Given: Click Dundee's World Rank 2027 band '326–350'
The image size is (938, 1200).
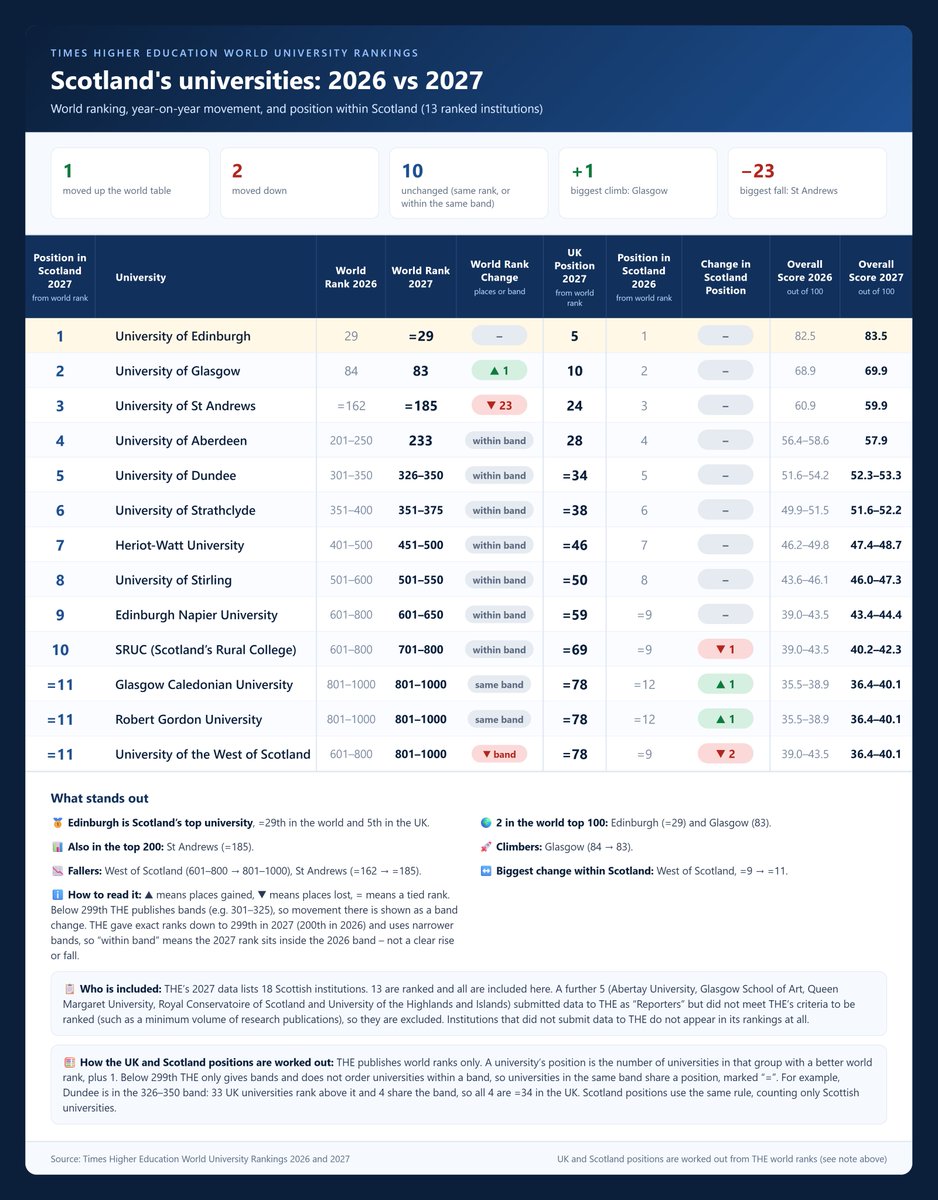Looking at the screenshot, I should (x=421, y=476).
